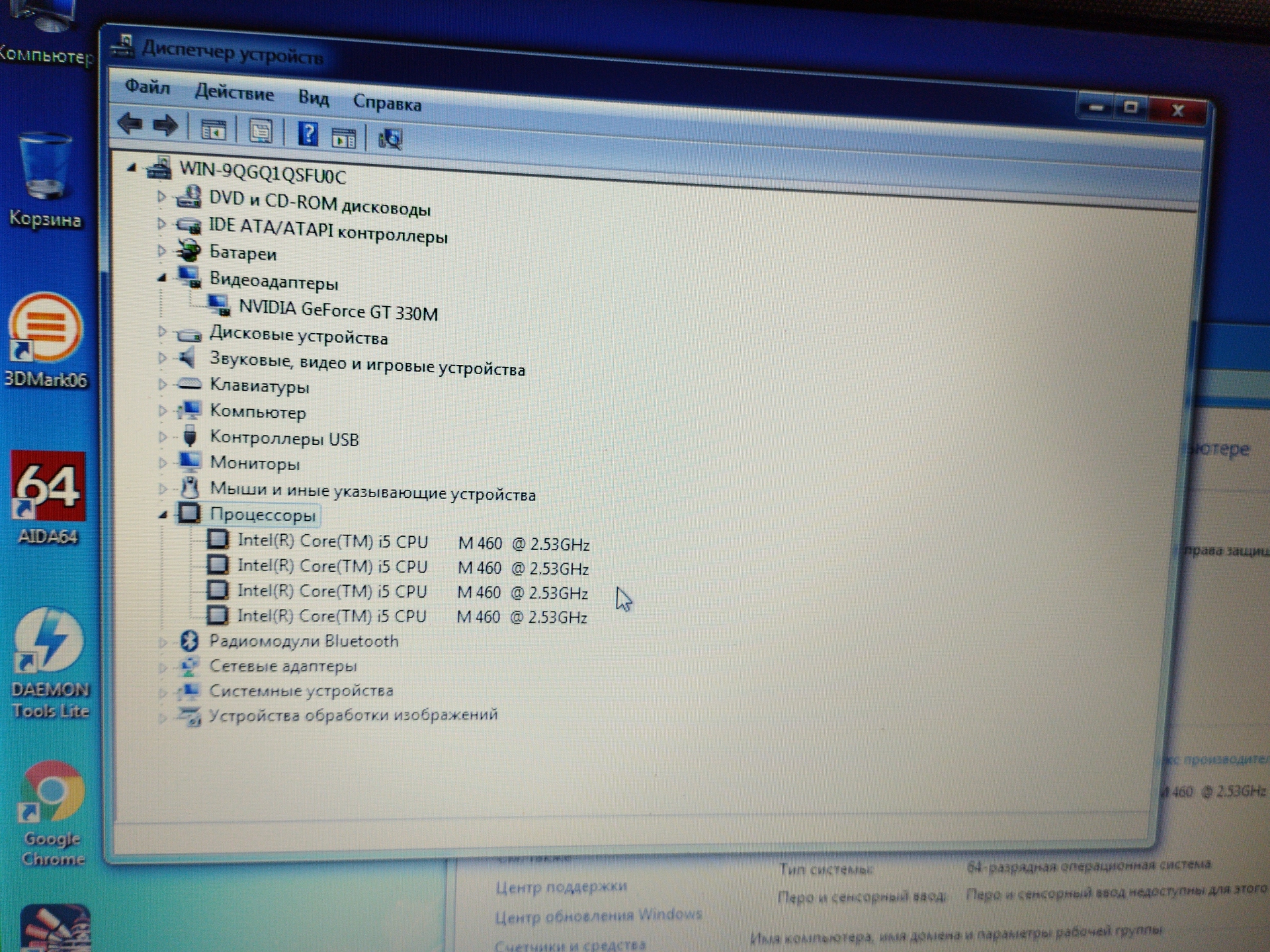The image size is (1270, 952).
Task: Click the Видеоадаптеры display icon
Action: pyautogui.click(x=189, y=277)
